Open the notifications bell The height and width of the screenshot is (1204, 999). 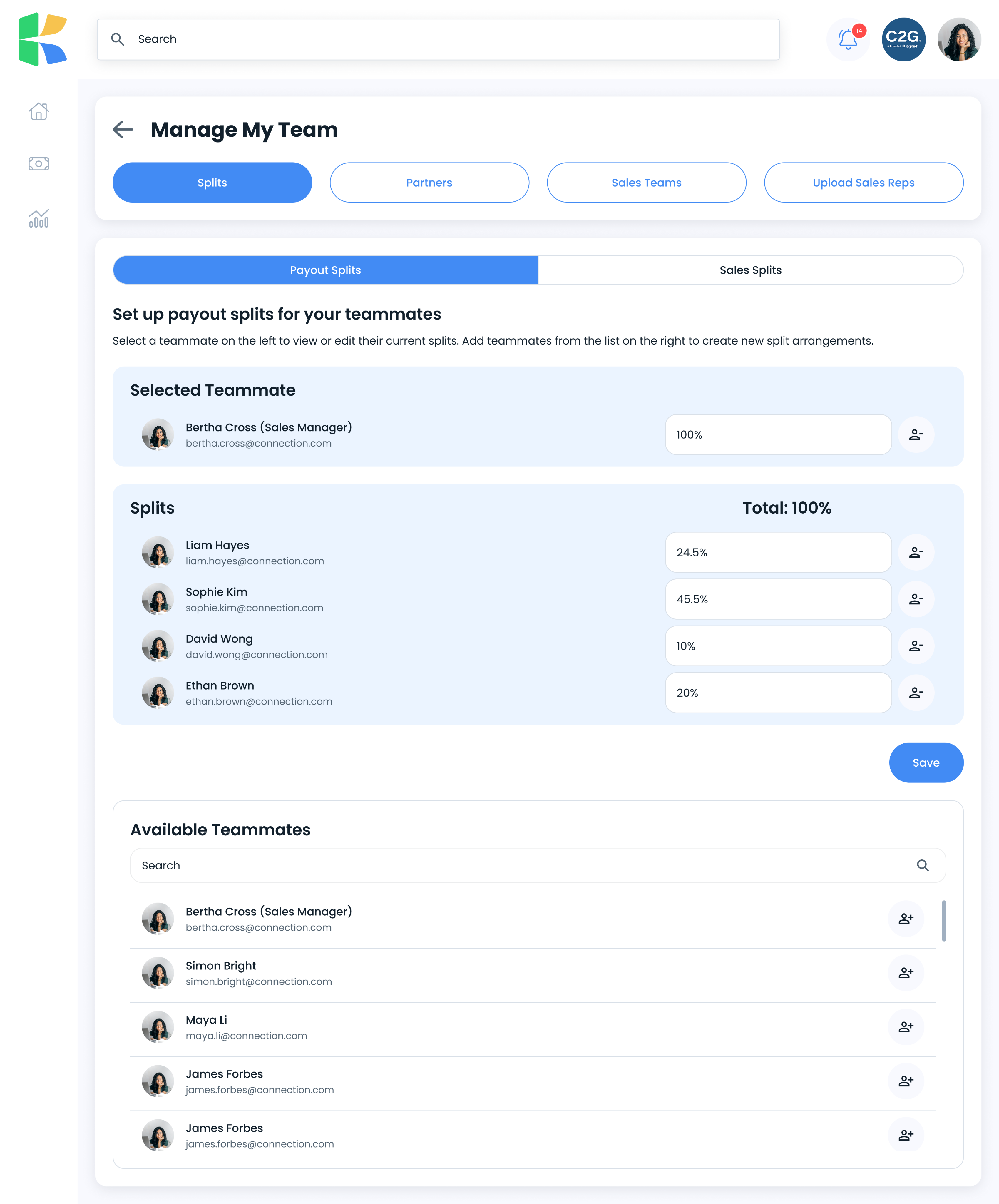[848, 40]
